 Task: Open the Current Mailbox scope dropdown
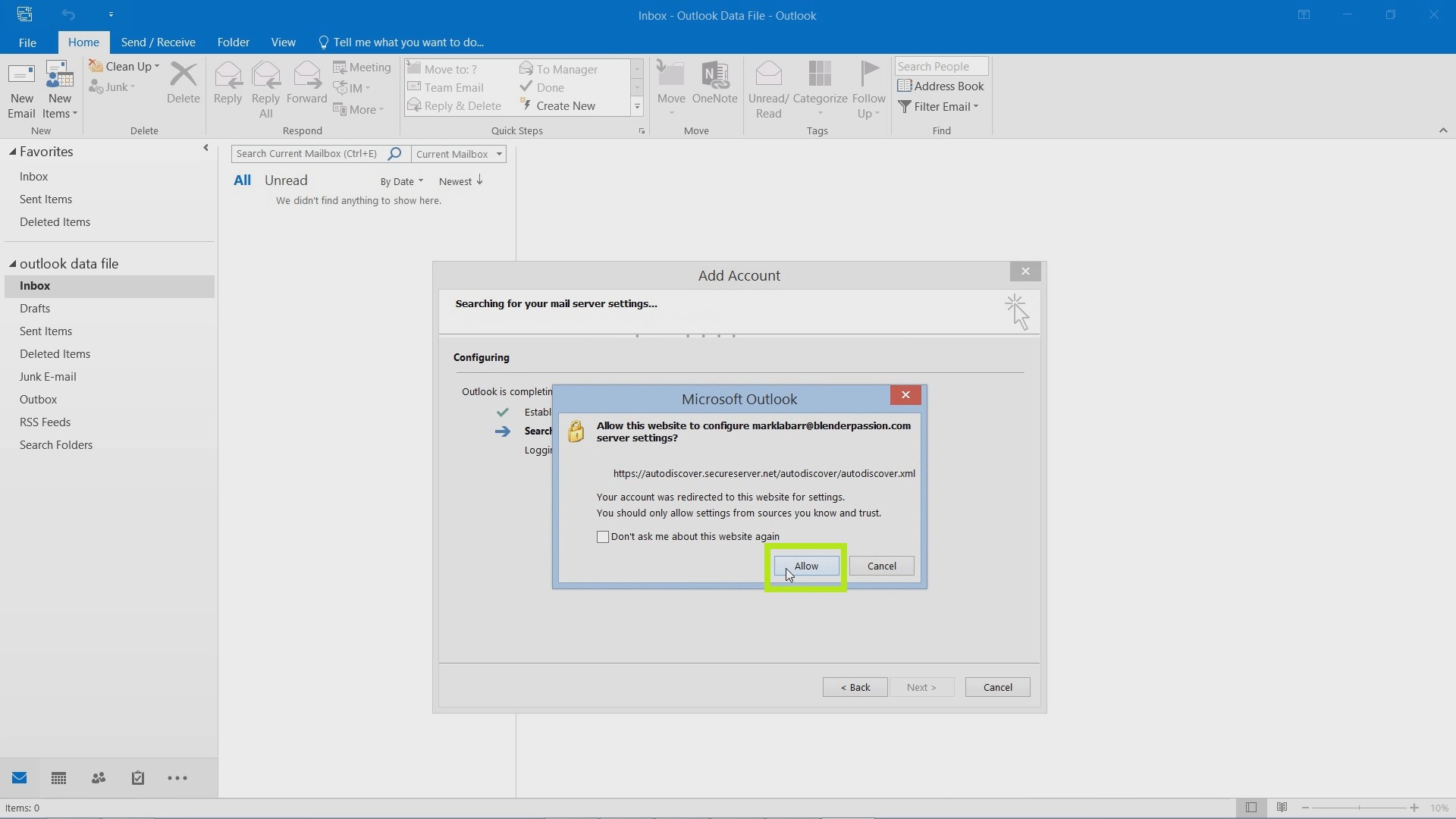[458, 154]
